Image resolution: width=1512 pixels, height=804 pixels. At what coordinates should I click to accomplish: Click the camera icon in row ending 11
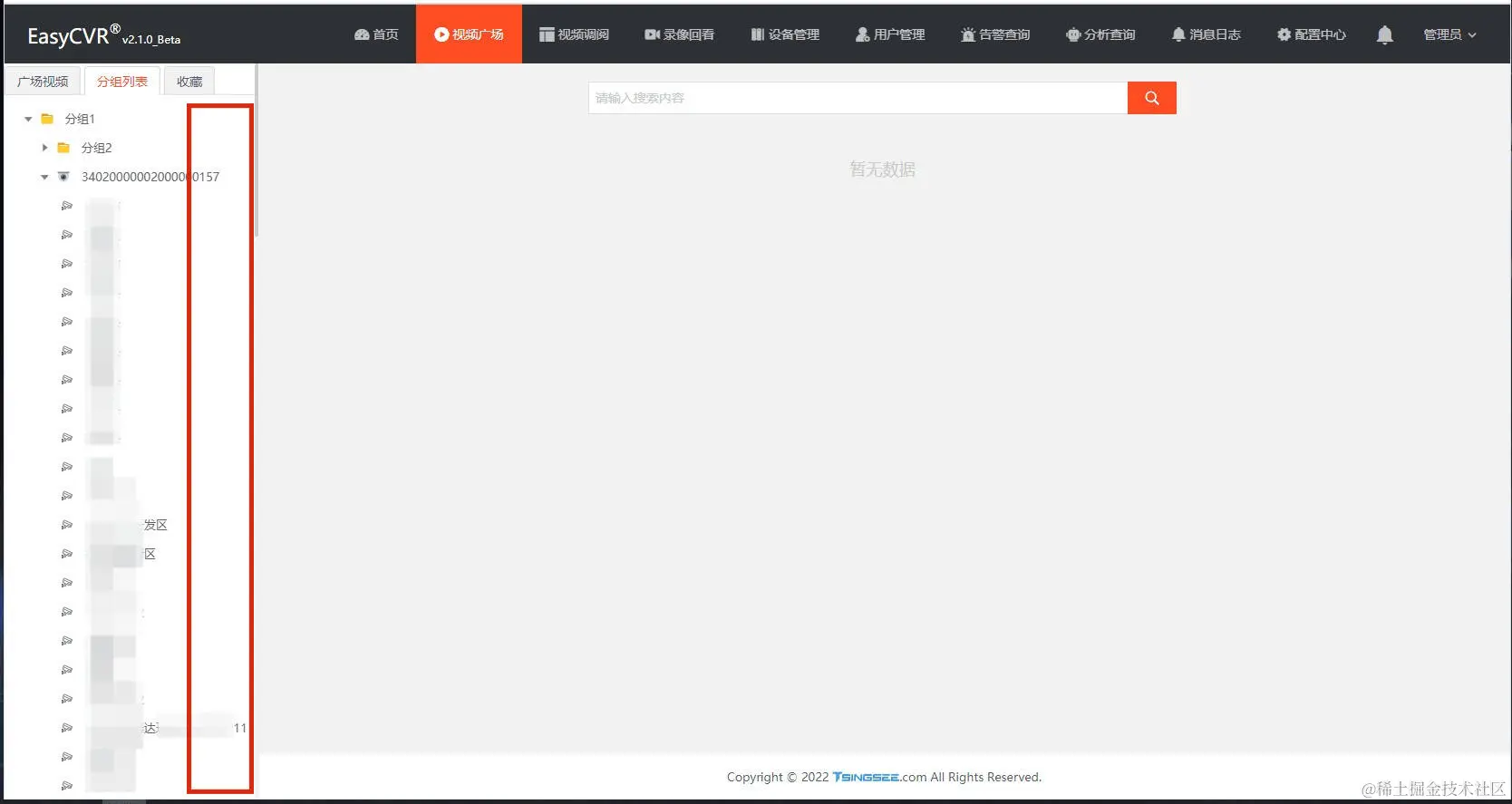tap(67, 728)
